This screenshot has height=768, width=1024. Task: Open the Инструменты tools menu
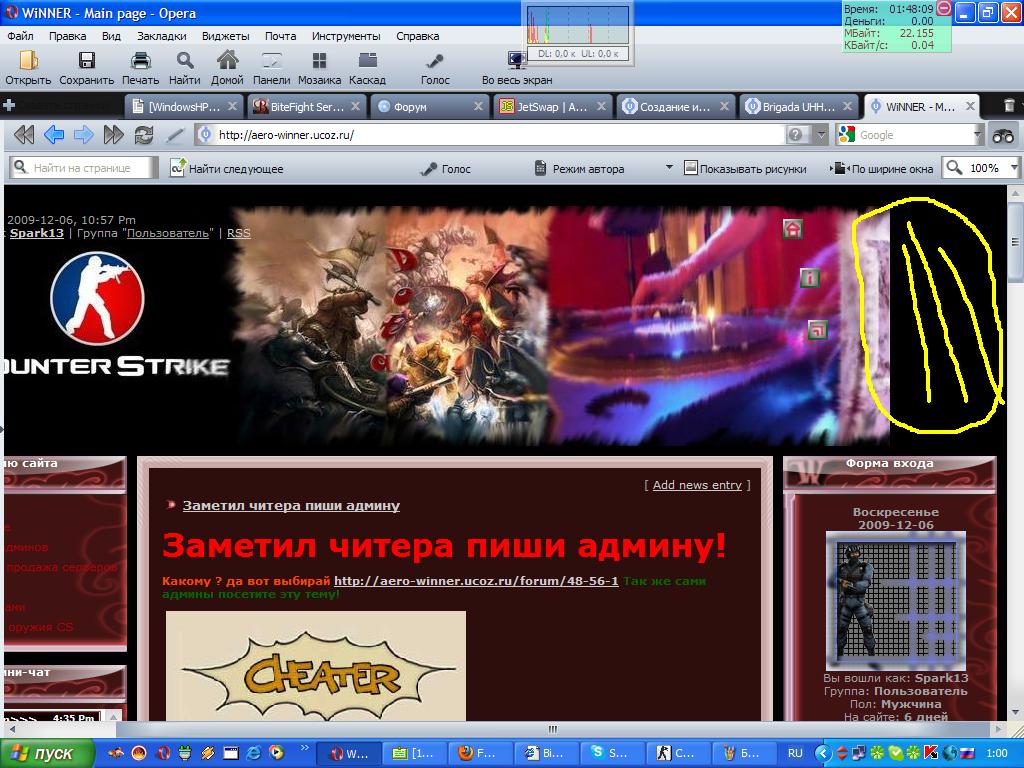346,36
